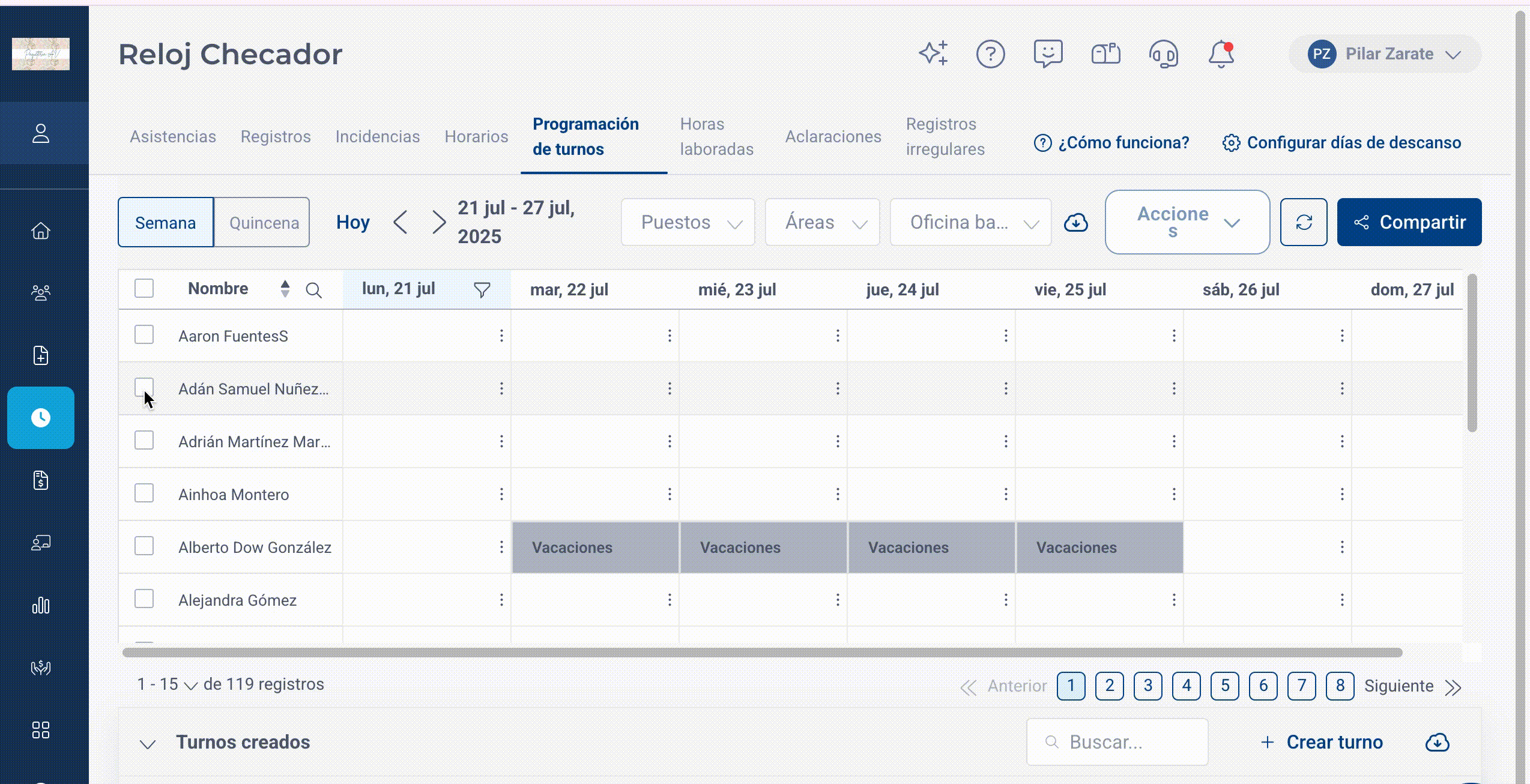This screenshot has width=1530, height=784.
Task: Click the headset support icon
Action: tap(1164, 54)
